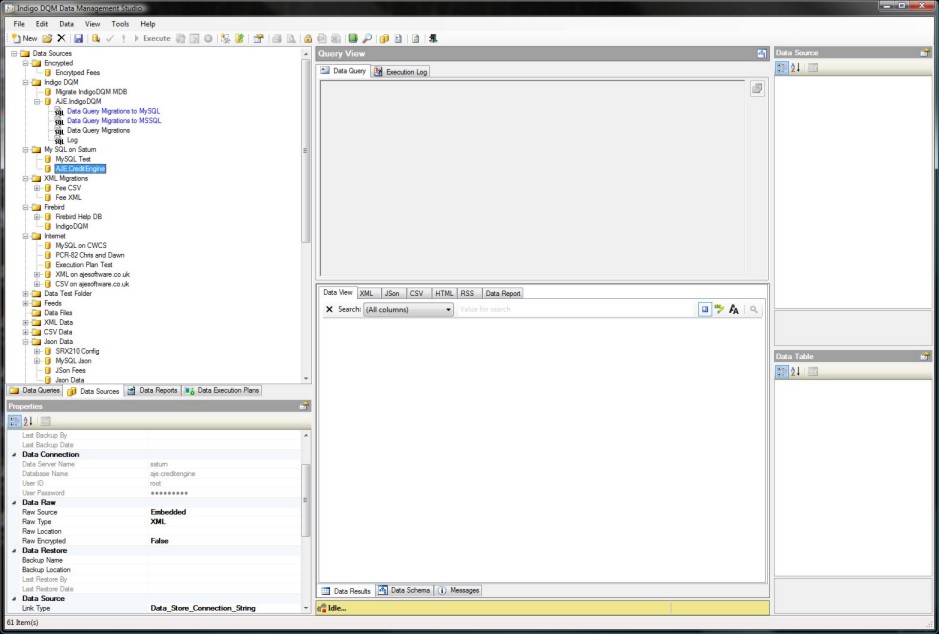This screenshot has height=634, width=939.
Task: Open the Tools menu
Action: click(x=120, y=23)
